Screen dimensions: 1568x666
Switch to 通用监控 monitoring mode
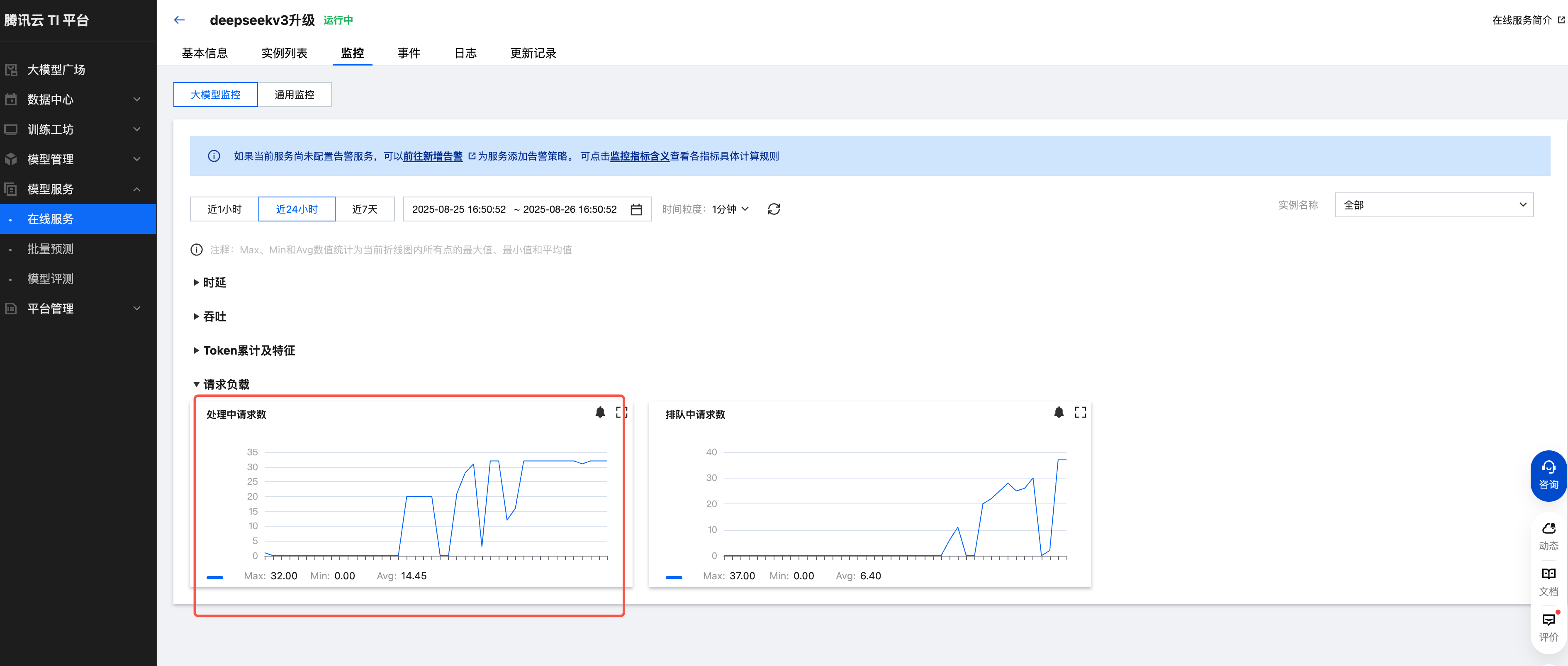pyautogui.click(x=294, y=95)
